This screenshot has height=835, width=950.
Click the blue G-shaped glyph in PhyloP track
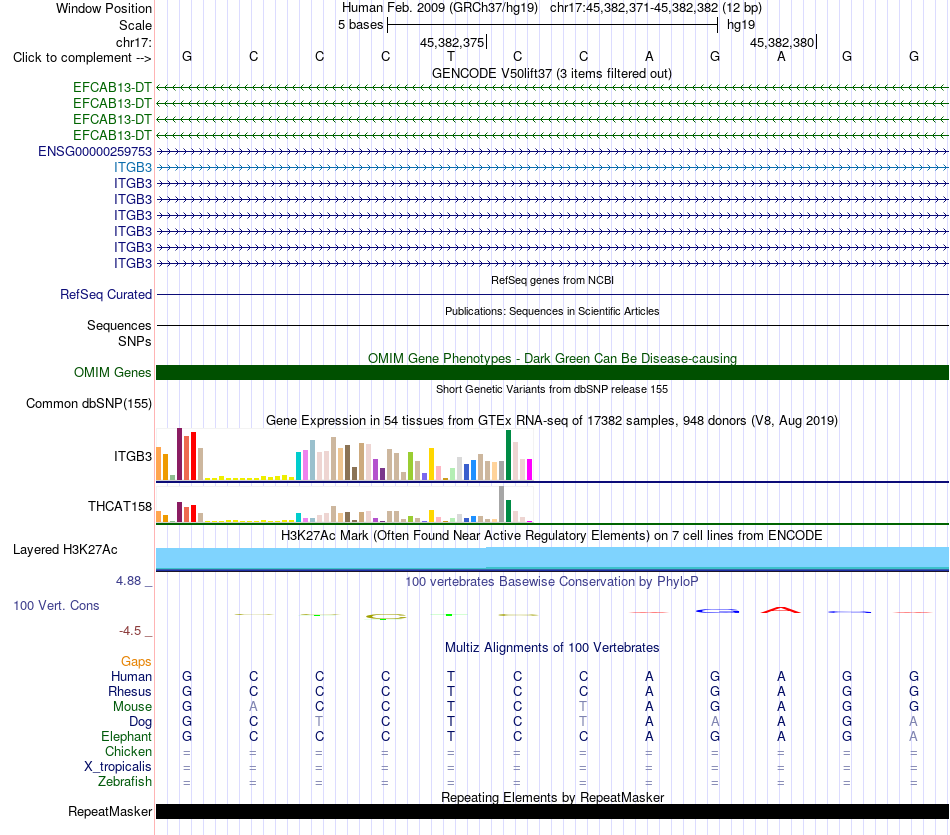(x=717, y=611)
